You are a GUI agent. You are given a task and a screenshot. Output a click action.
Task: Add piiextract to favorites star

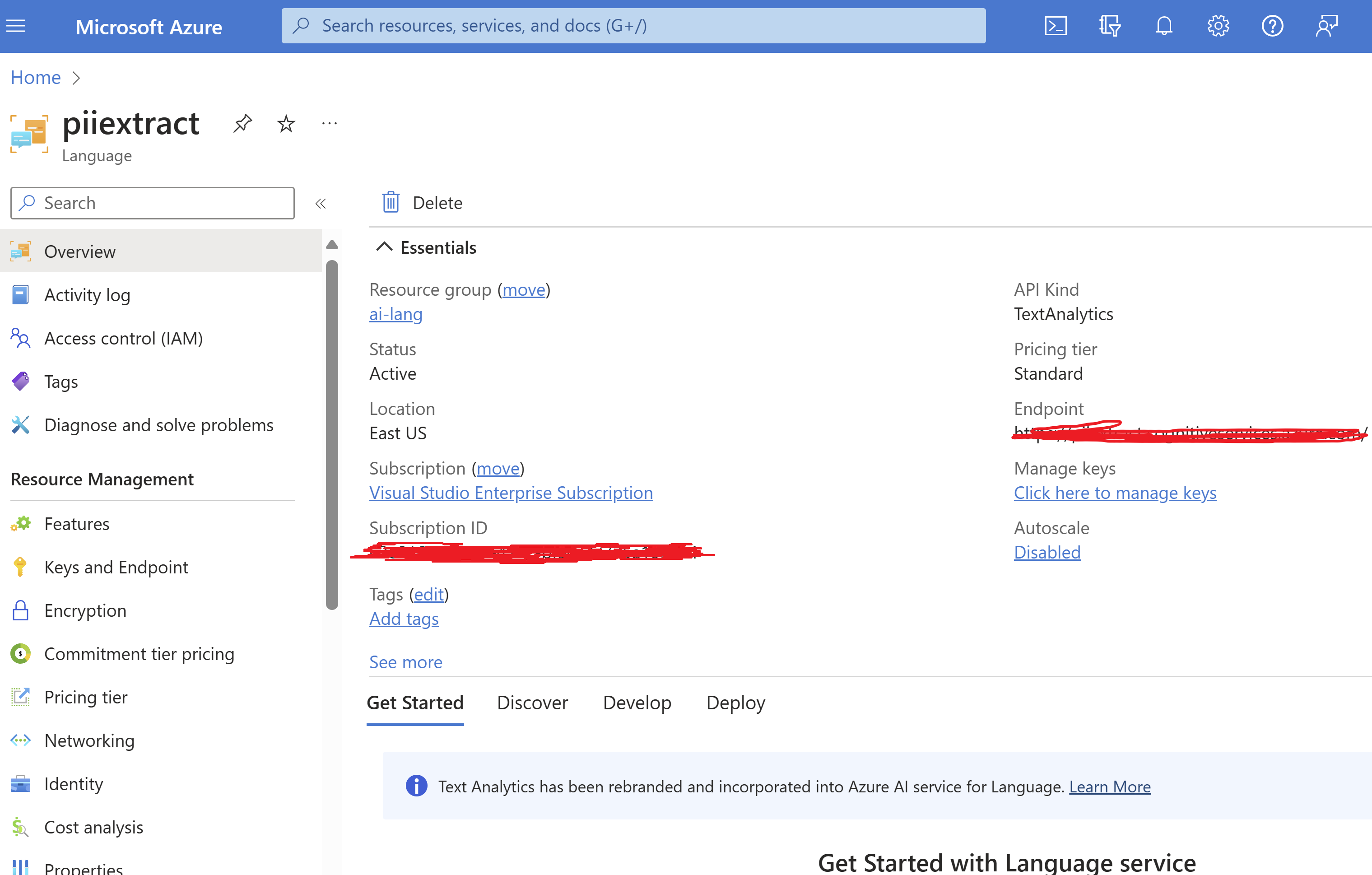coord(286,123)
